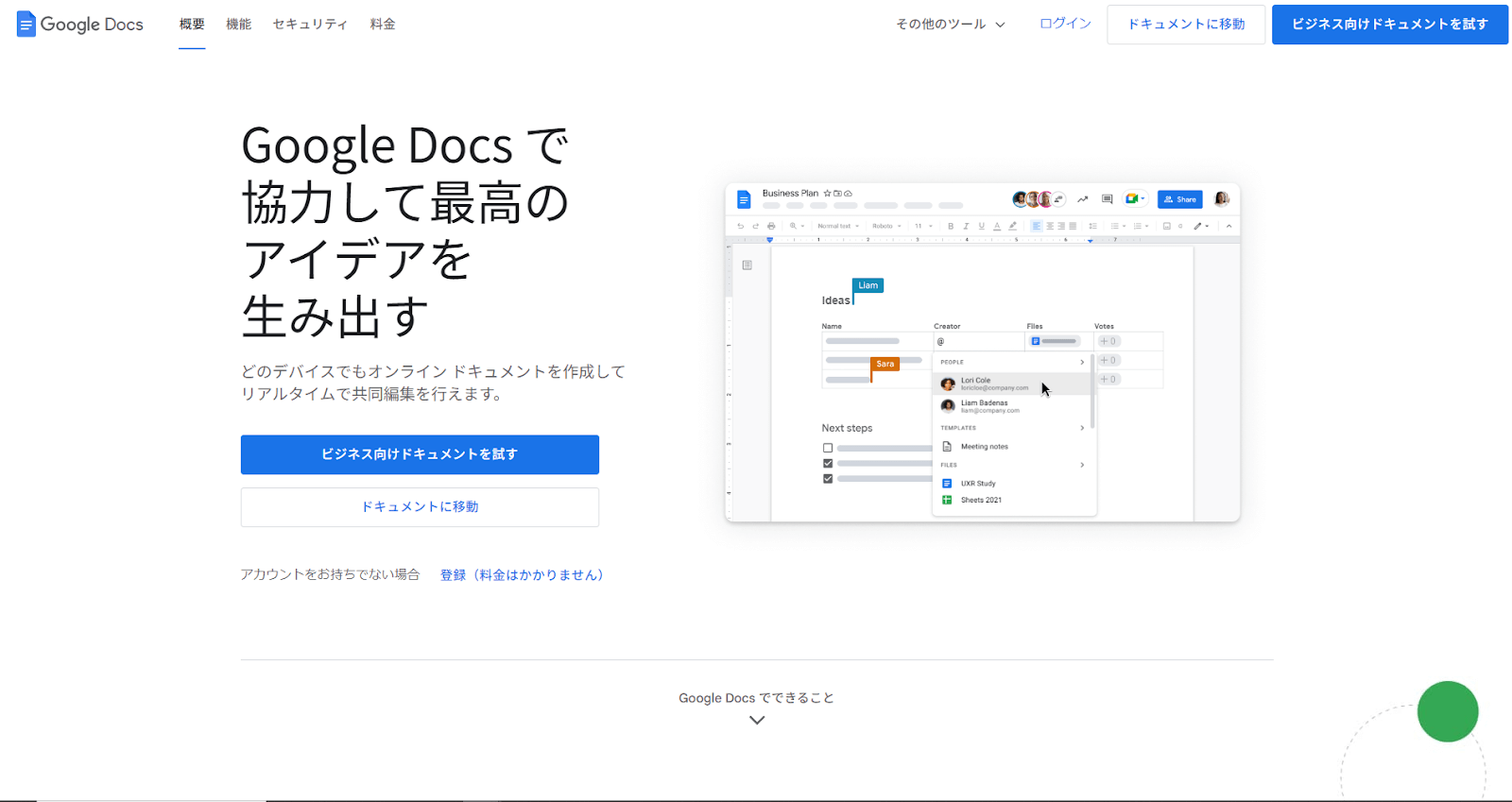The image size is (1512, 802).
Task: Click hero ドキュメントに移動 outlined button
Action: pyautogui.click(x=420, y=507)
